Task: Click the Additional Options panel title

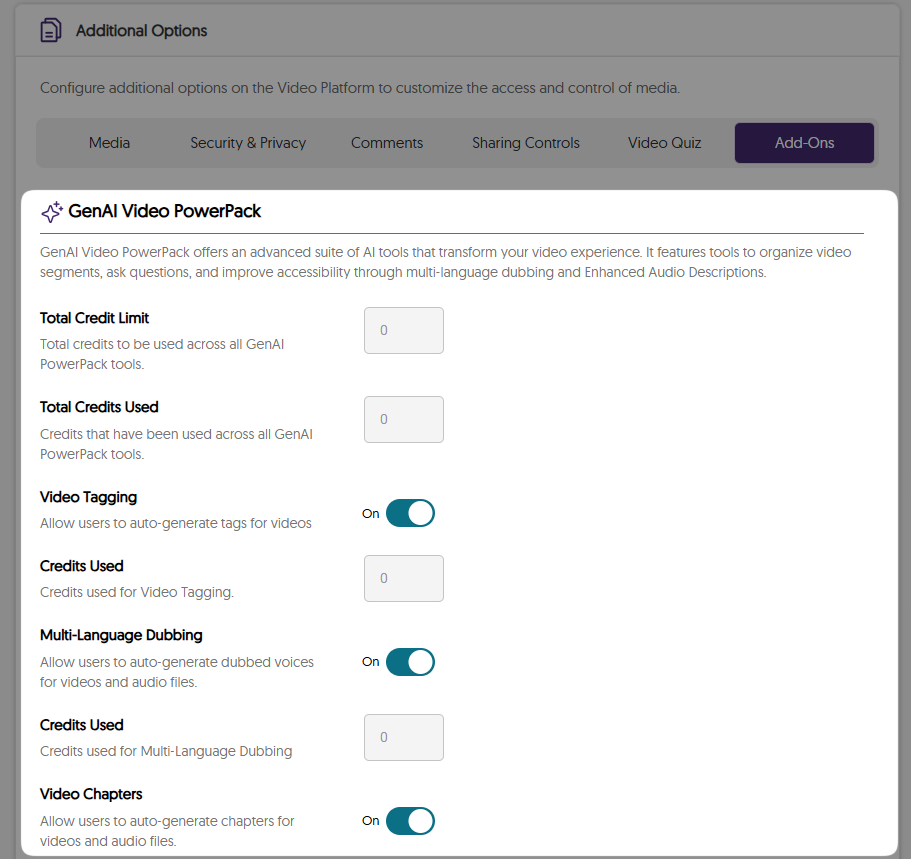Action: coord(142,31)
